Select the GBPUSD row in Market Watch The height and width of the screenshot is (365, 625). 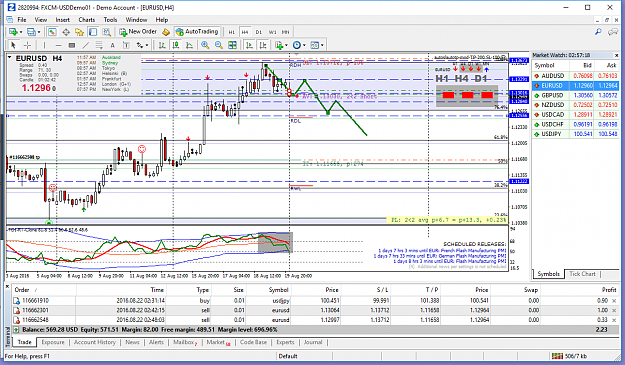[x=575, y=95]
